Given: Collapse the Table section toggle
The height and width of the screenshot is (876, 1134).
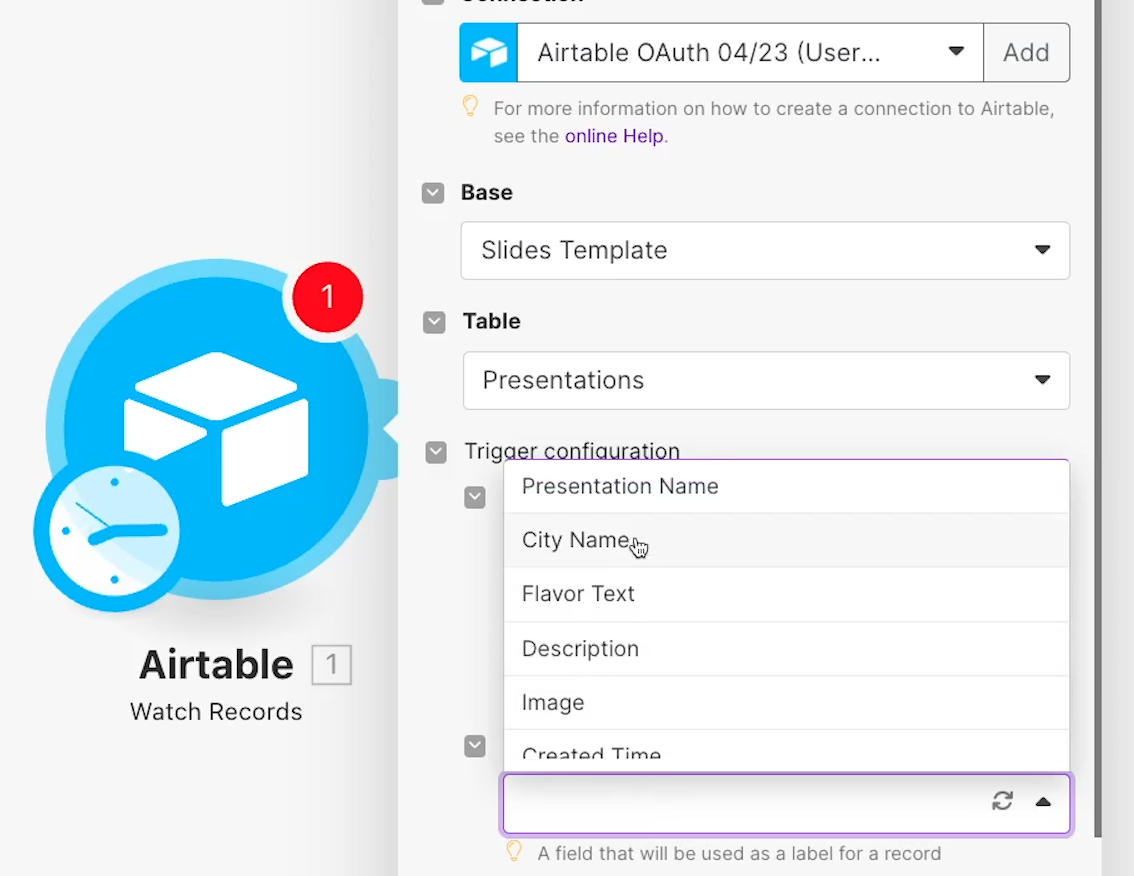Looking at the screenshot, I should coord(434,323).
